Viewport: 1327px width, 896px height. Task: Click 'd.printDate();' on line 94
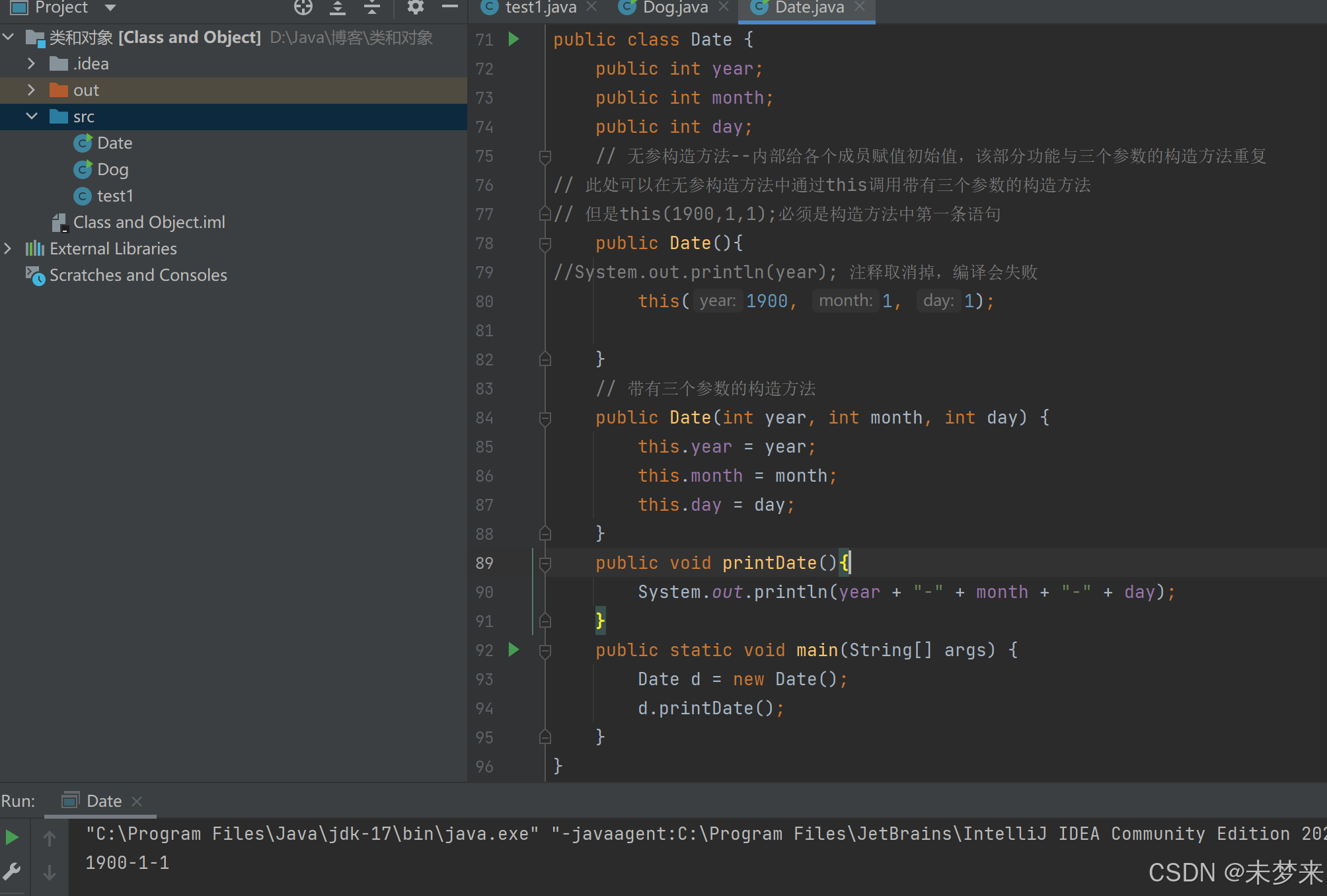pos(711,708)
